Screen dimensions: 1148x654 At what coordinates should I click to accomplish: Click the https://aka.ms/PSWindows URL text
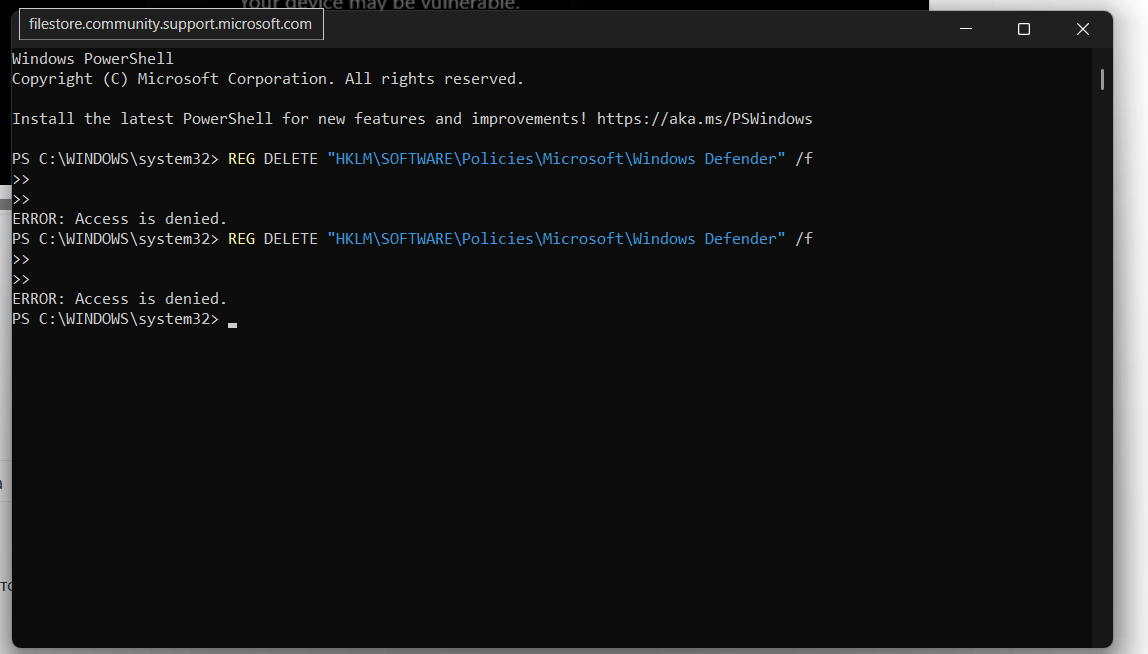704,119
